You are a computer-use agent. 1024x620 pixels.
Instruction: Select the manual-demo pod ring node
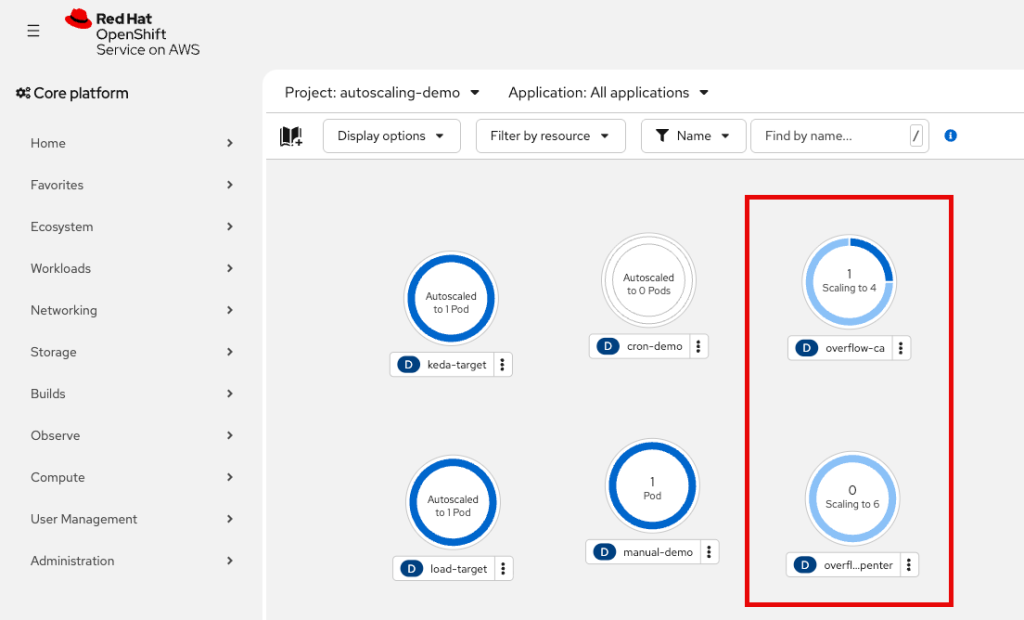(x=652, y=486)
